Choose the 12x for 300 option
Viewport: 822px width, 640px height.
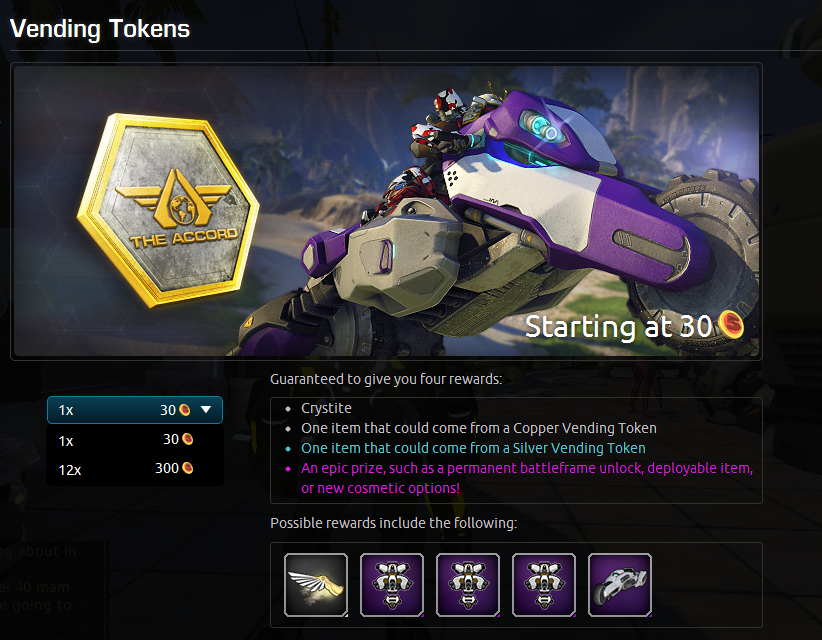point(135,469)
